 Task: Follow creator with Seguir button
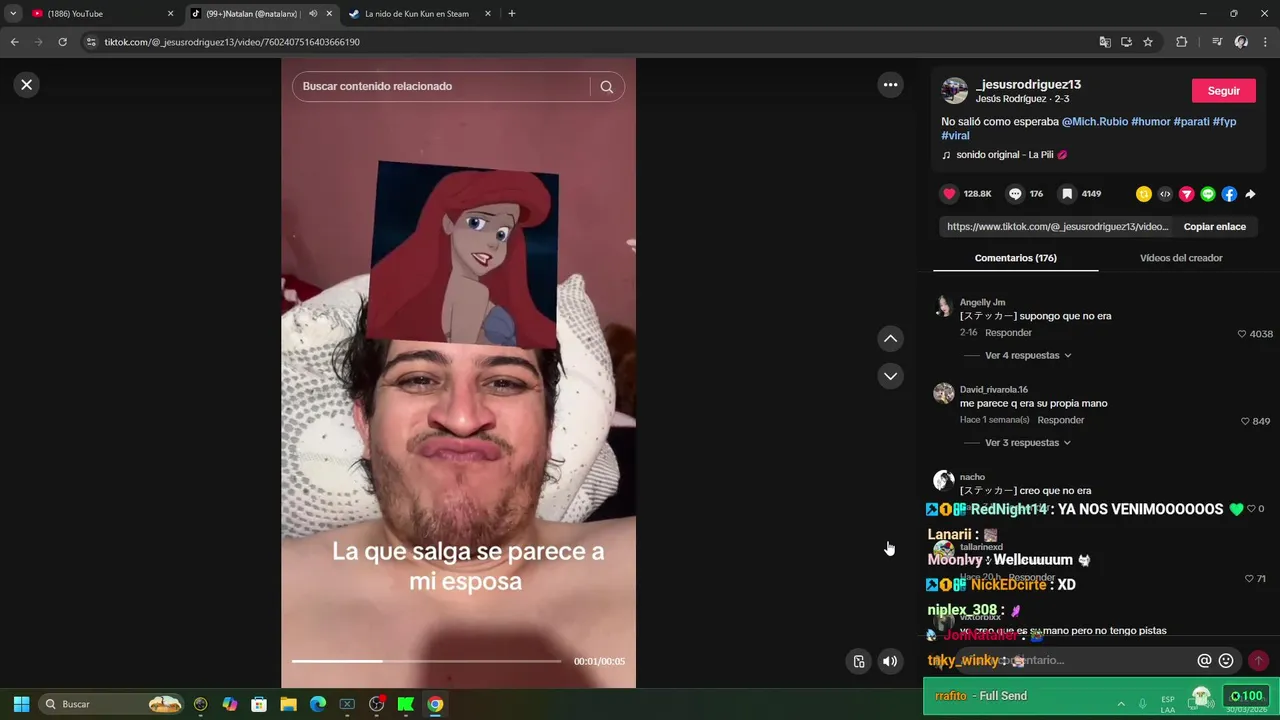pyautogui.click(x=1223, y=91)
